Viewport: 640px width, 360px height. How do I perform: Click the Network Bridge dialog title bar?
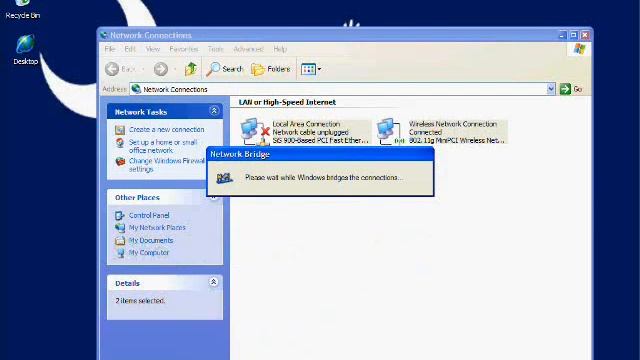point(320,154)
